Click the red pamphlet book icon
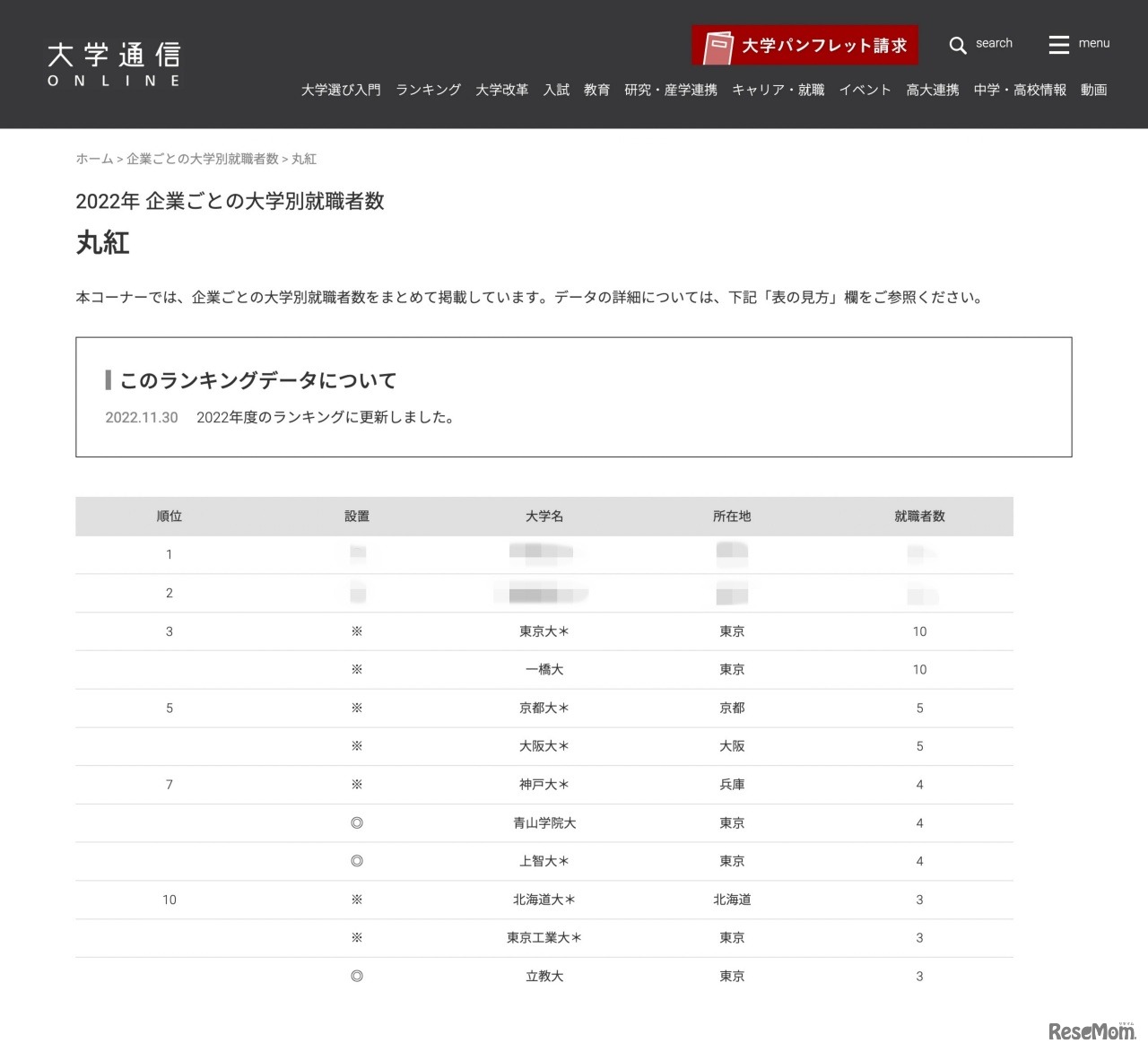Screen dimensions: 1148x1052 (x=717, y=43)
